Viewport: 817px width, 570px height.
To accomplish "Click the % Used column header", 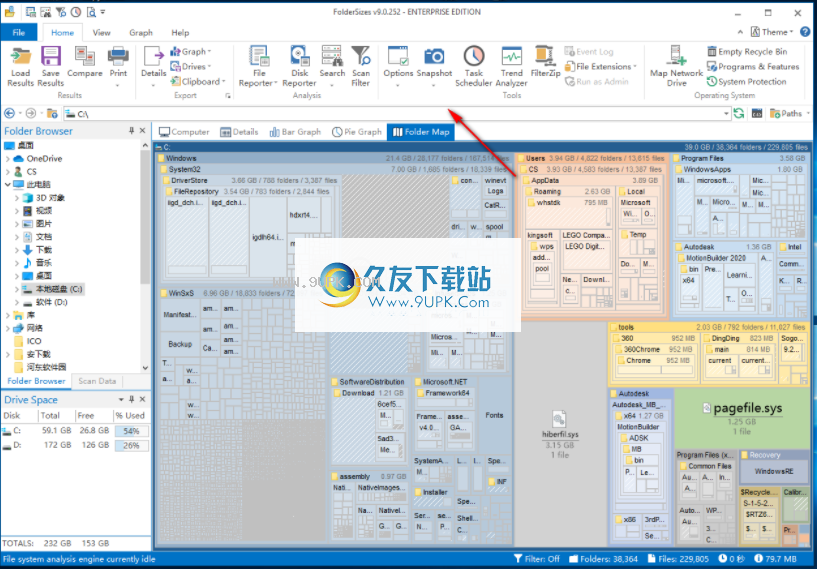I will tap(130, 416).
